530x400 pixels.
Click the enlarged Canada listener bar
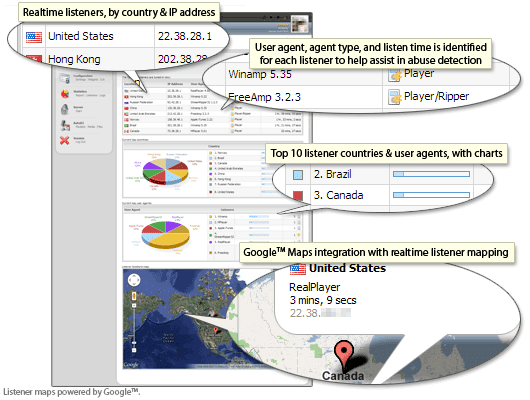click(431, 195)
